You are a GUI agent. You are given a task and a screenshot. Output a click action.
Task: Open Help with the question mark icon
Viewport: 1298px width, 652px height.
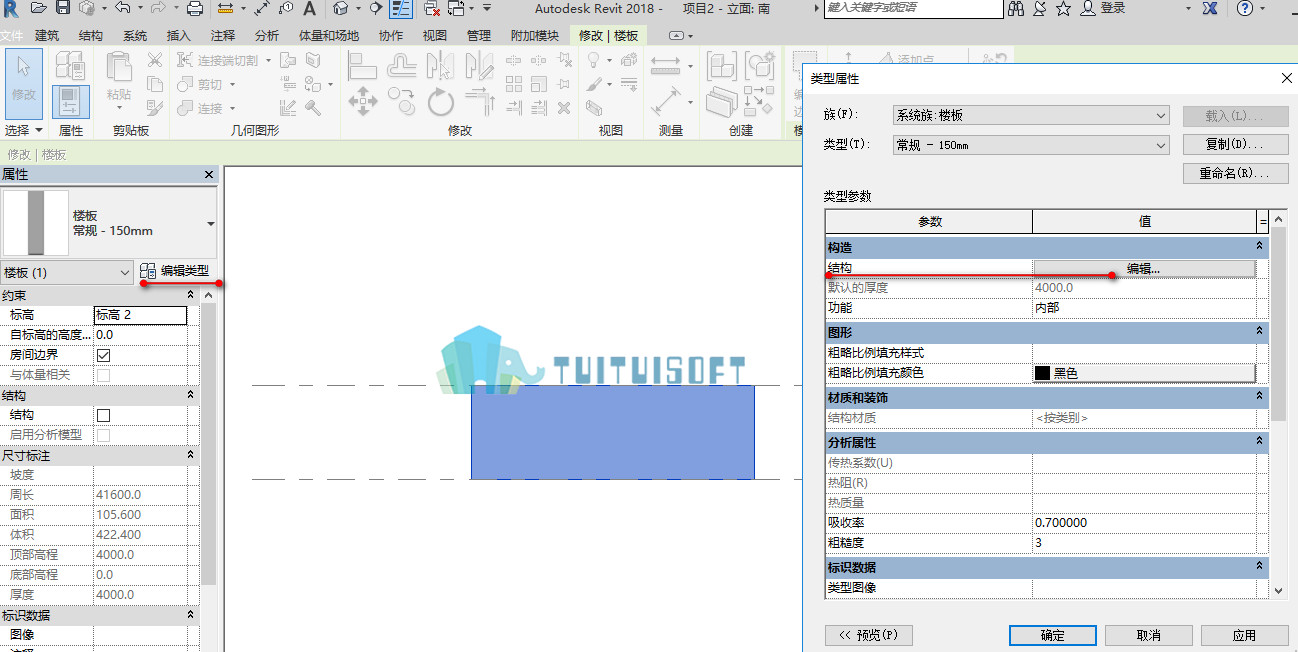[x=1244, y=8]
